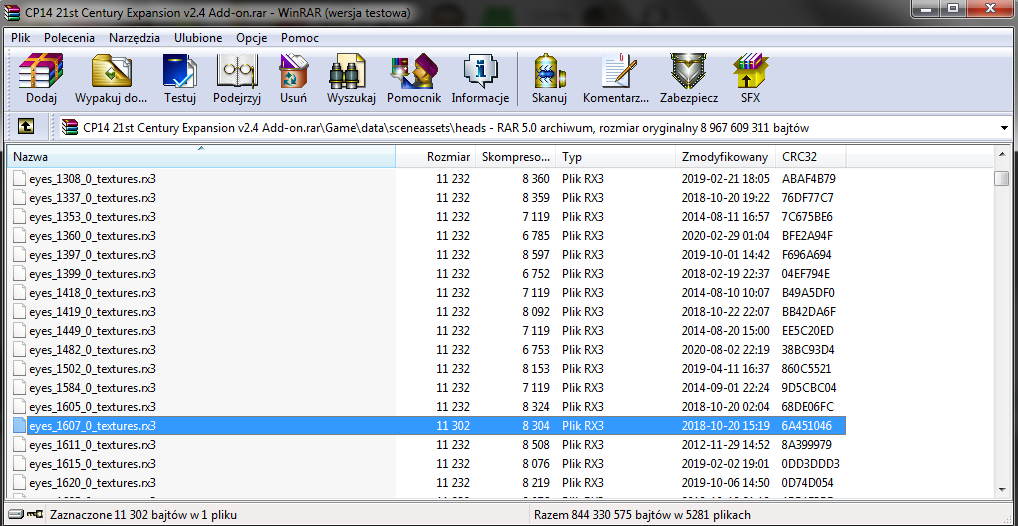Click the file icon of eyes_1620_0_textures.rx3
Screen dimensions: 1018x526
pos(20,483)
